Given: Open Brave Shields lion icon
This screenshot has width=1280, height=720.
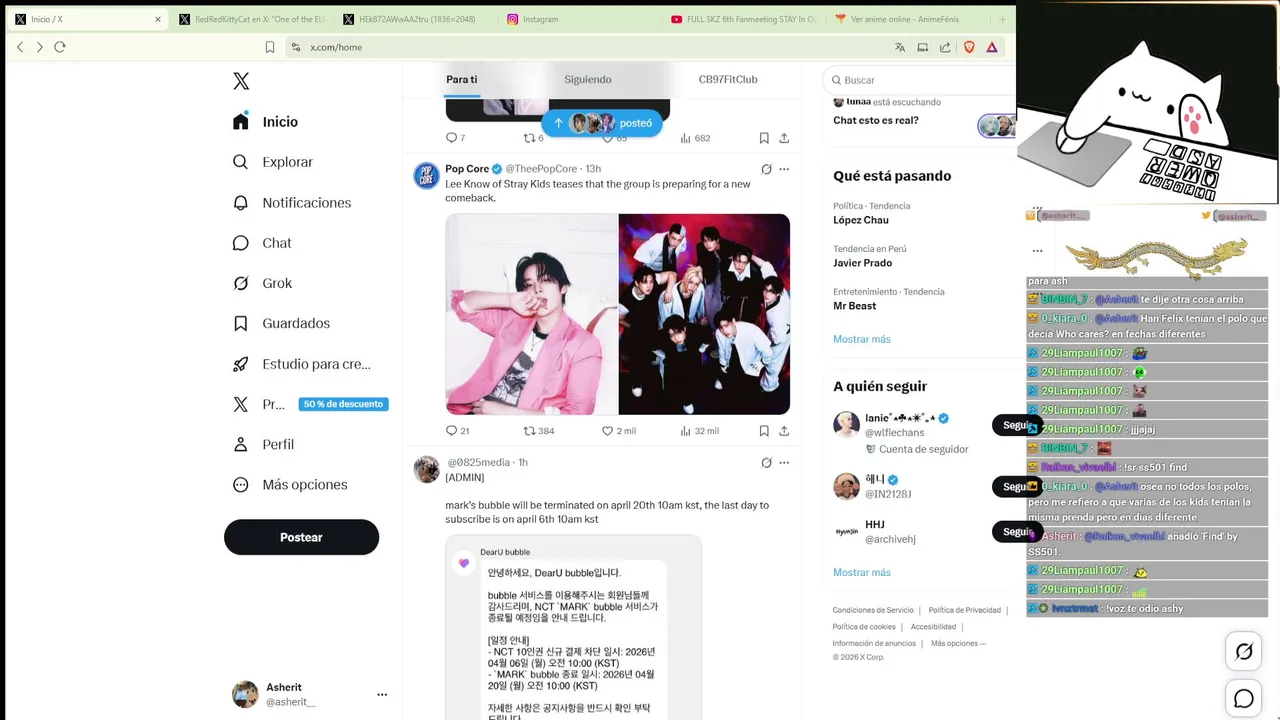Looking at the screenshot, I should coord(969,47).
